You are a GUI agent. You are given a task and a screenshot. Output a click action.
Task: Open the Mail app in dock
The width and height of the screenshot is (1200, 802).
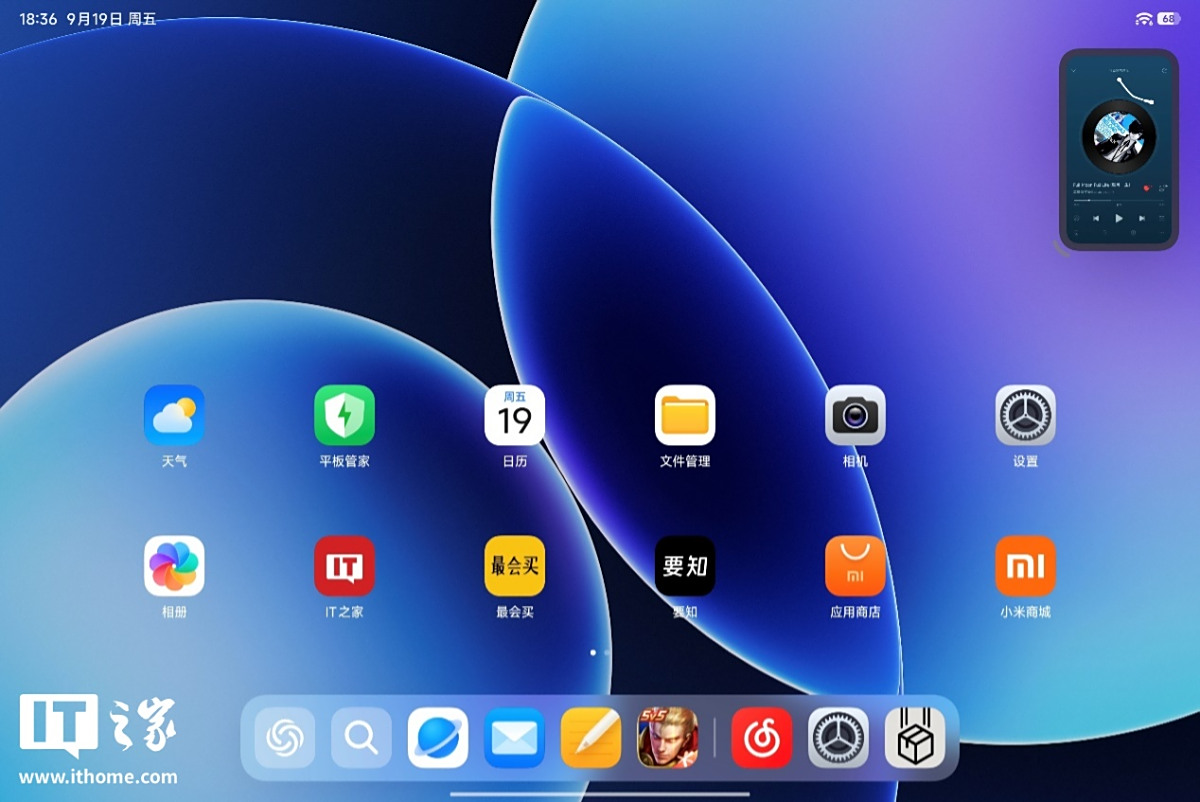[515, 738]
